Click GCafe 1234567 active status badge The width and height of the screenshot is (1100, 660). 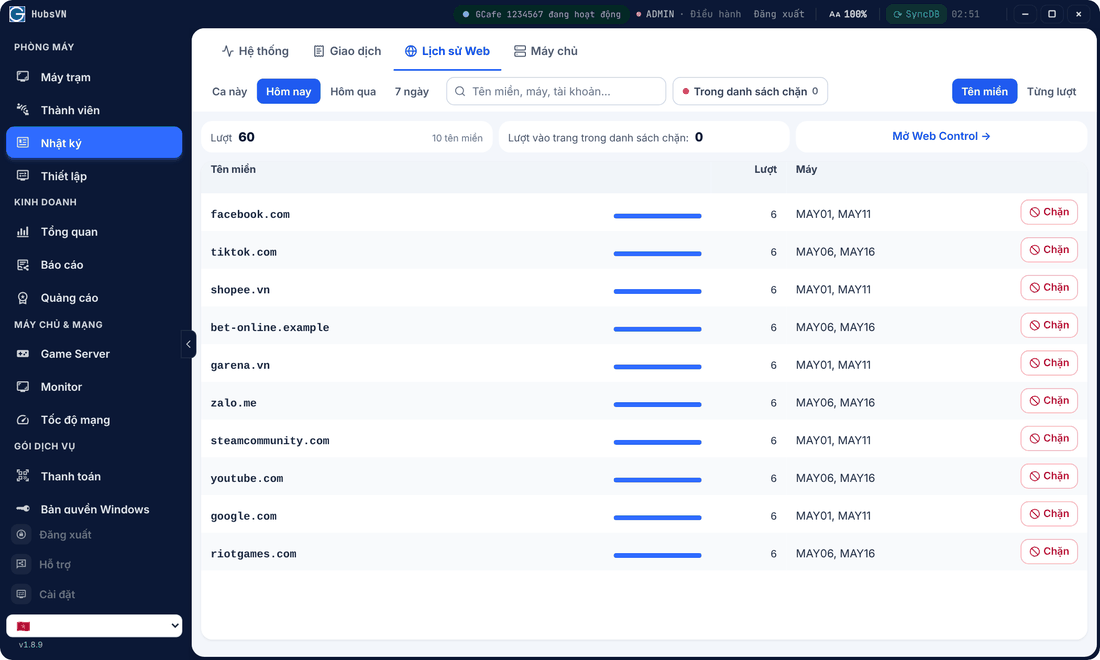pyautogui.click(x=541, y=14)
